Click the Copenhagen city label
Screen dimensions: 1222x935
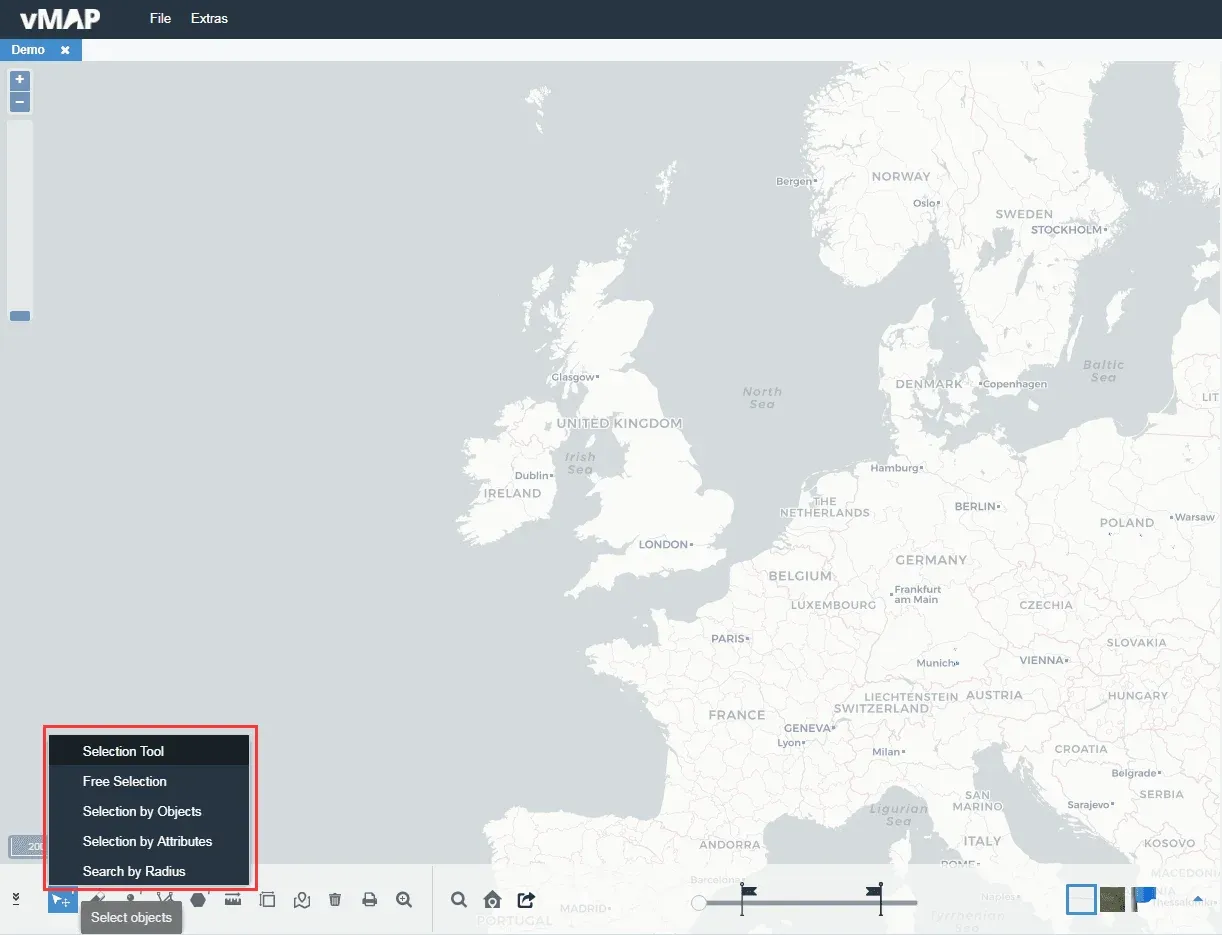click(x=1014, y=384)
